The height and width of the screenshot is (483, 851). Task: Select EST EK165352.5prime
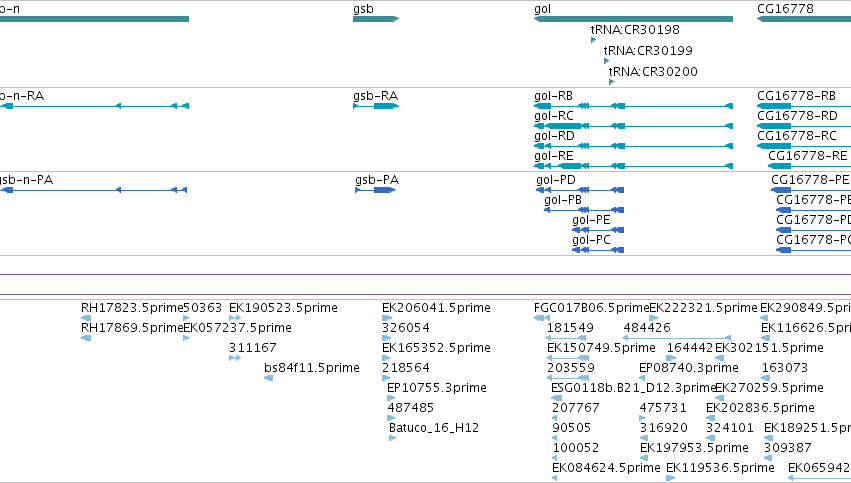pos(436,348)
